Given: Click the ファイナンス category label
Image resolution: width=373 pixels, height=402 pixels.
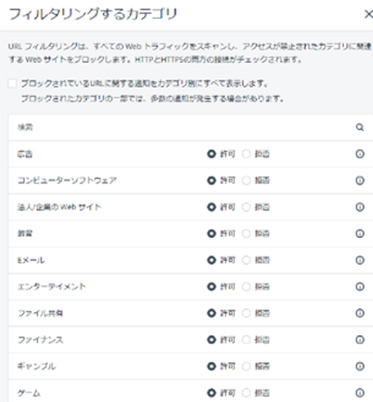Looking at the screenshot, I should click(40, 340).
